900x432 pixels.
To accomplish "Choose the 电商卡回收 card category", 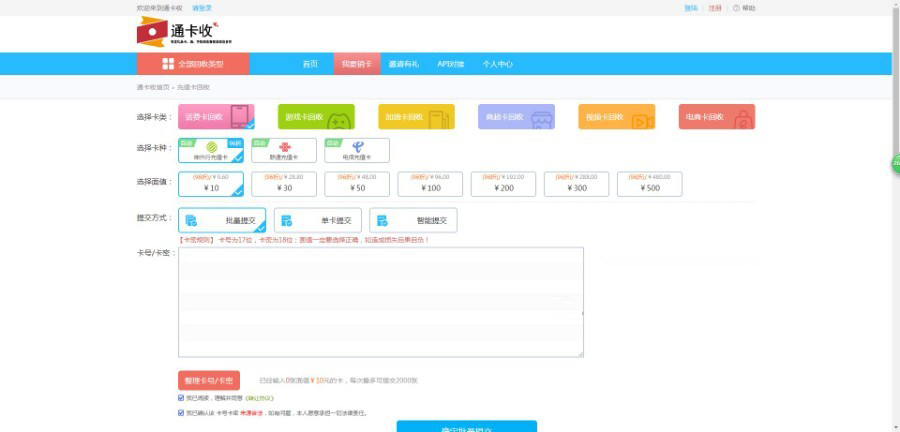I will click(716, 117).
